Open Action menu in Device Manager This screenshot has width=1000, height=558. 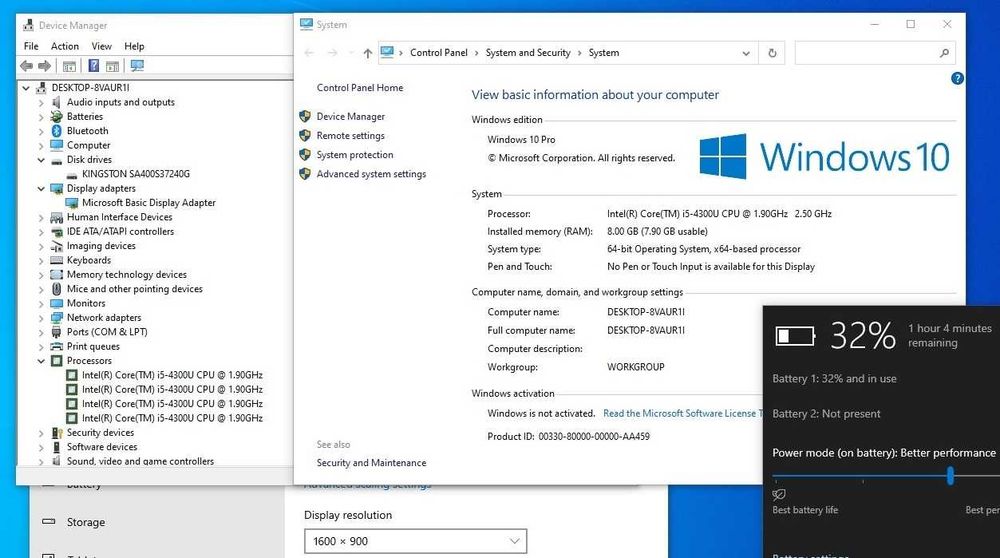pos(65,46)
